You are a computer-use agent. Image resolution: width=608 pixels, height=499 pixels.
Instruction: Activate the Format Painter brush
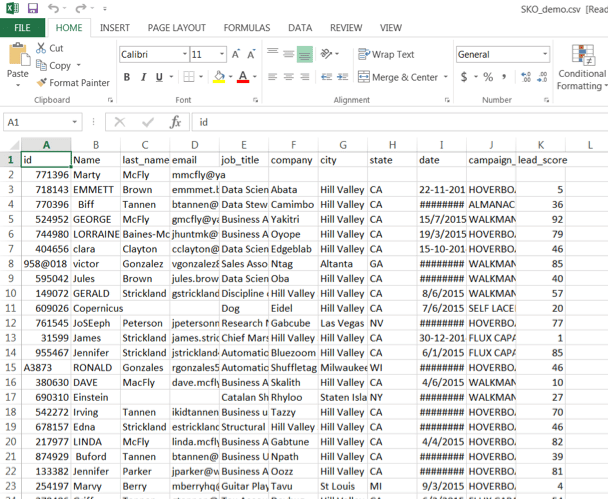pos(41,82)
